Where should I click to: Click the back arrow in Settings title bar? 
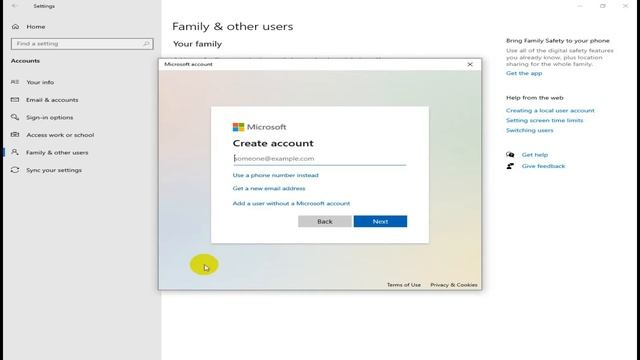14,6
